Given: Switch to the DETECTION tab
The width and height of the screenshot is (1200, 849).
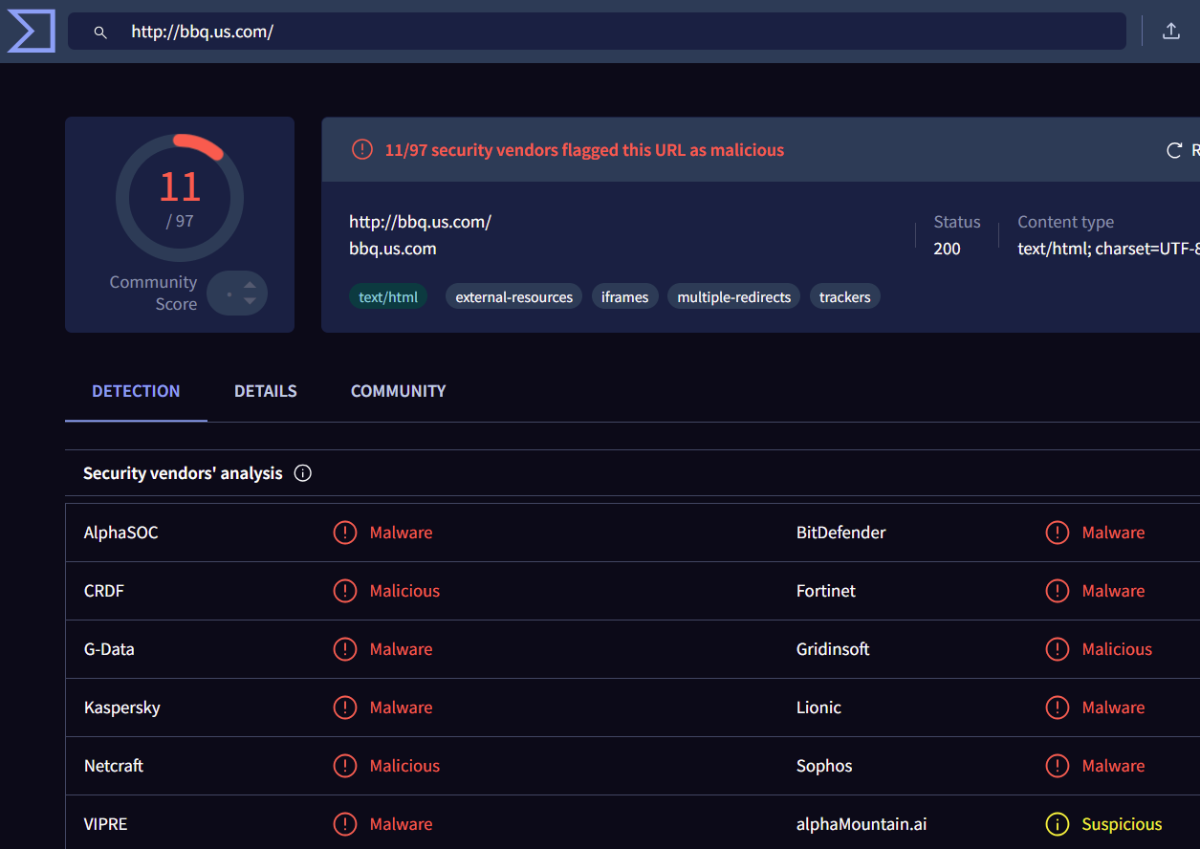Looking at the screenshot, I should tap(136, 391).
